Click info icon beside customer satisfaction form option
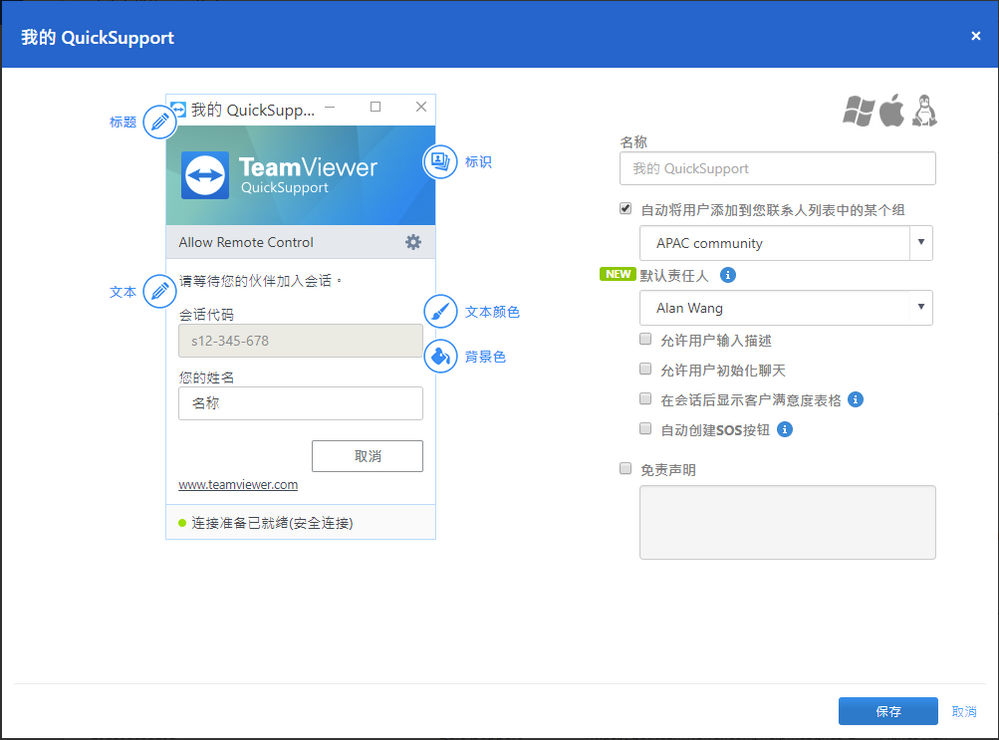The height and width of the screenshot is (740, 999). pos(856,400)
